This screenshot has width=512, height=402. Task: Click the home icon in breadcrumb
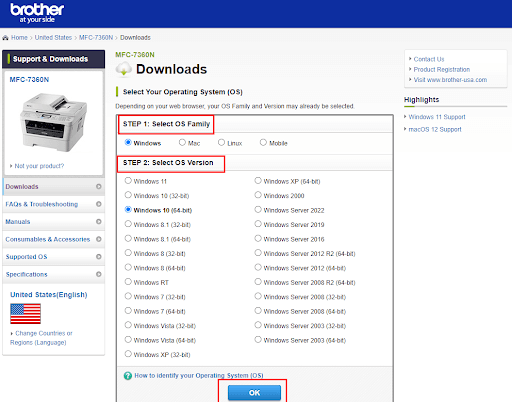[5, 38]
